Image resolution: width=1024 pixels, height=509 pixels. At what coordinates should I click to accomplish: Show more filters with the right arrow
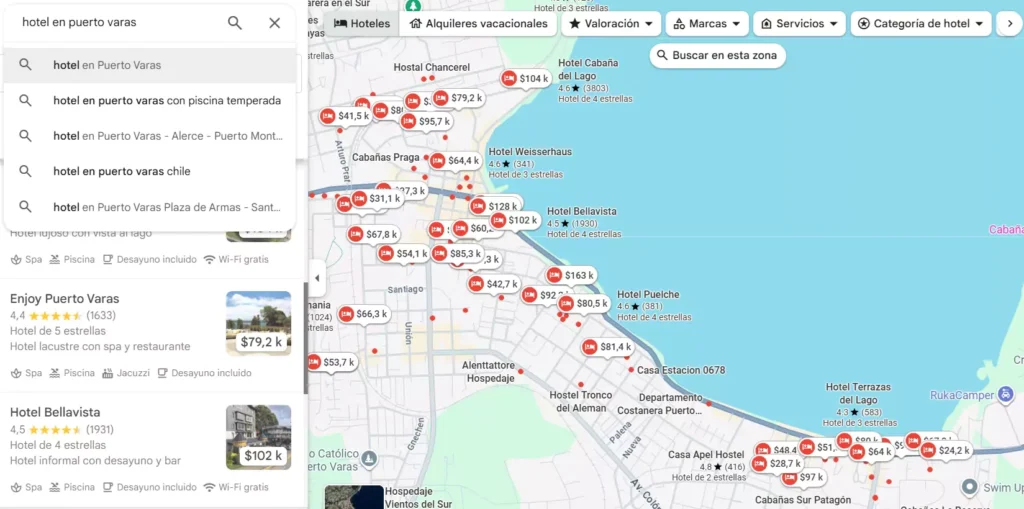[1010, 24]
